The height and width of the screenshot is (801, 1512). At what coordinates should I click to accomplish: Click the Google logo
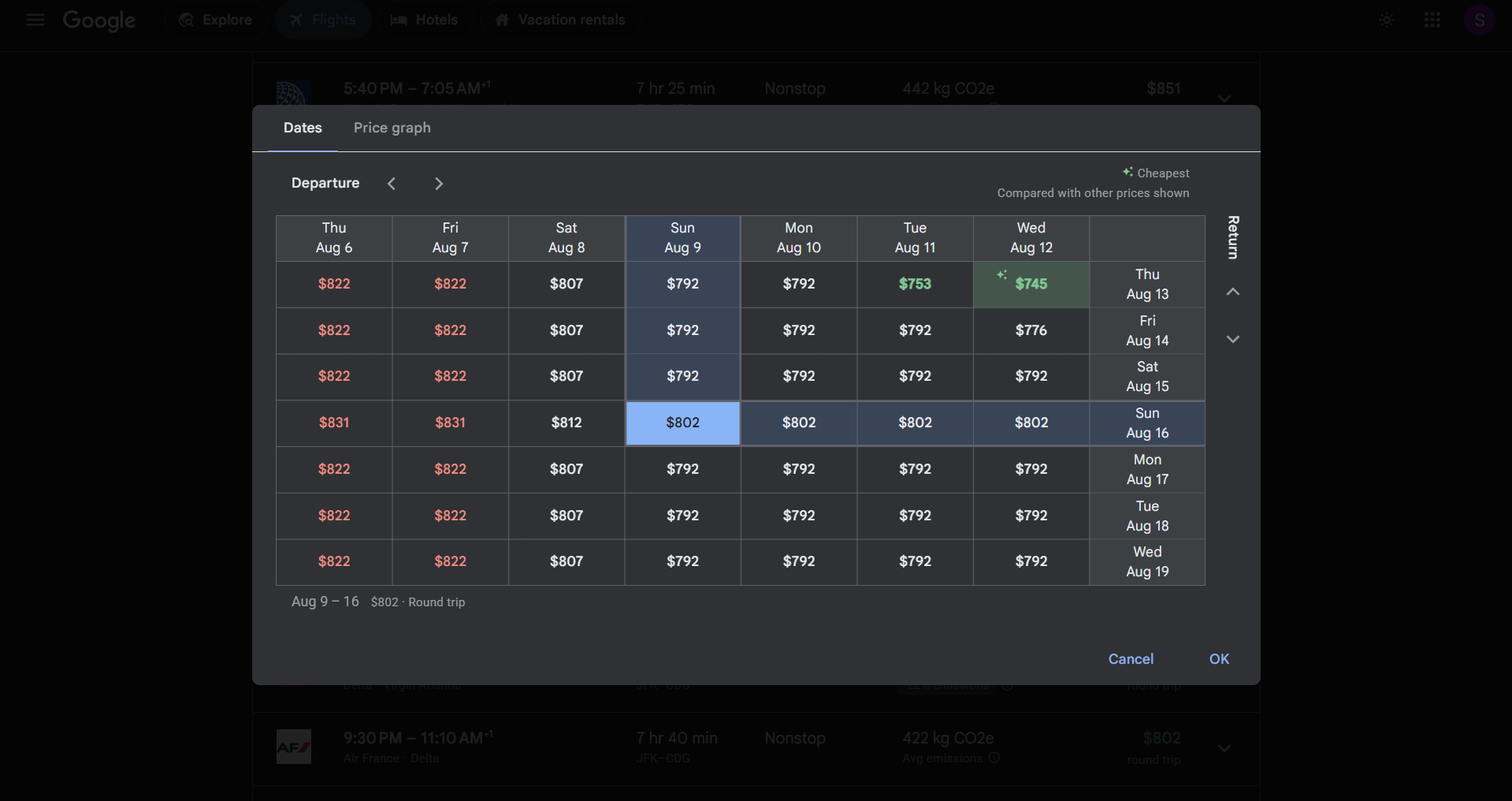pyautogui.click(x=99, y=20)
